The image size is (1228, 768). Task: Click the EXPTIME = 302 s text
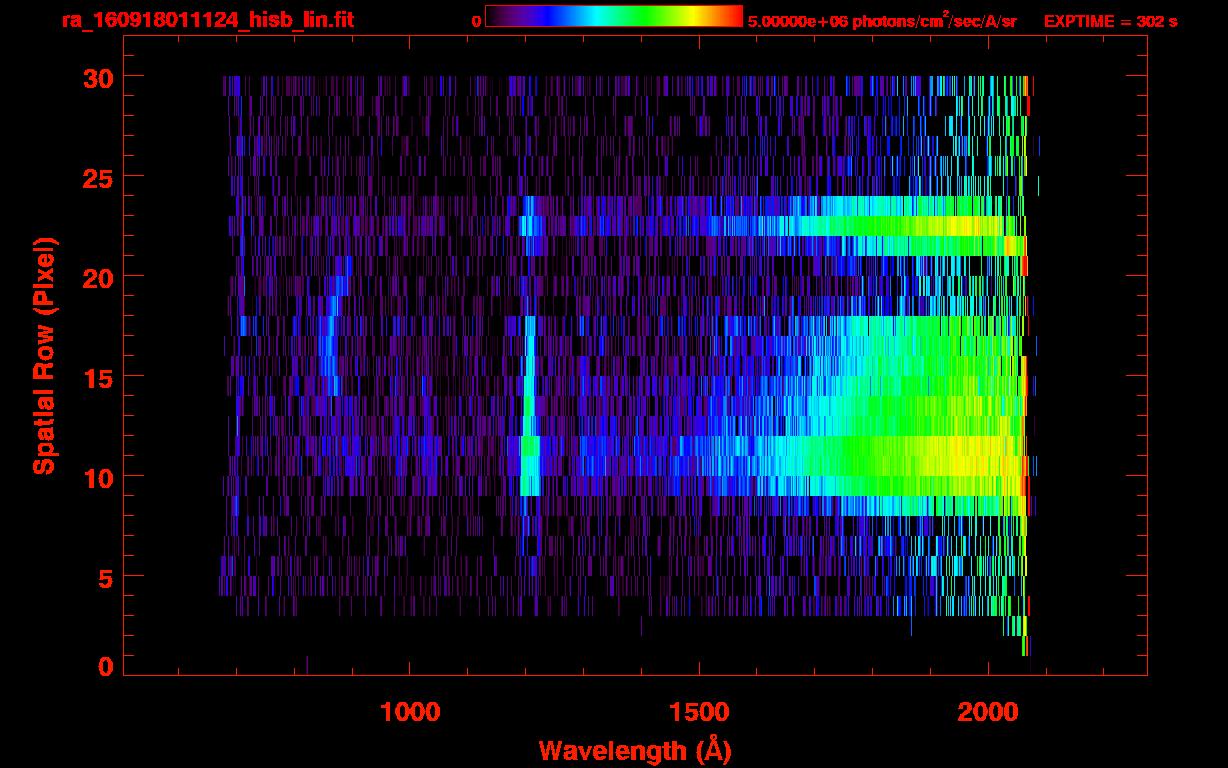(x=1110, y=21)
